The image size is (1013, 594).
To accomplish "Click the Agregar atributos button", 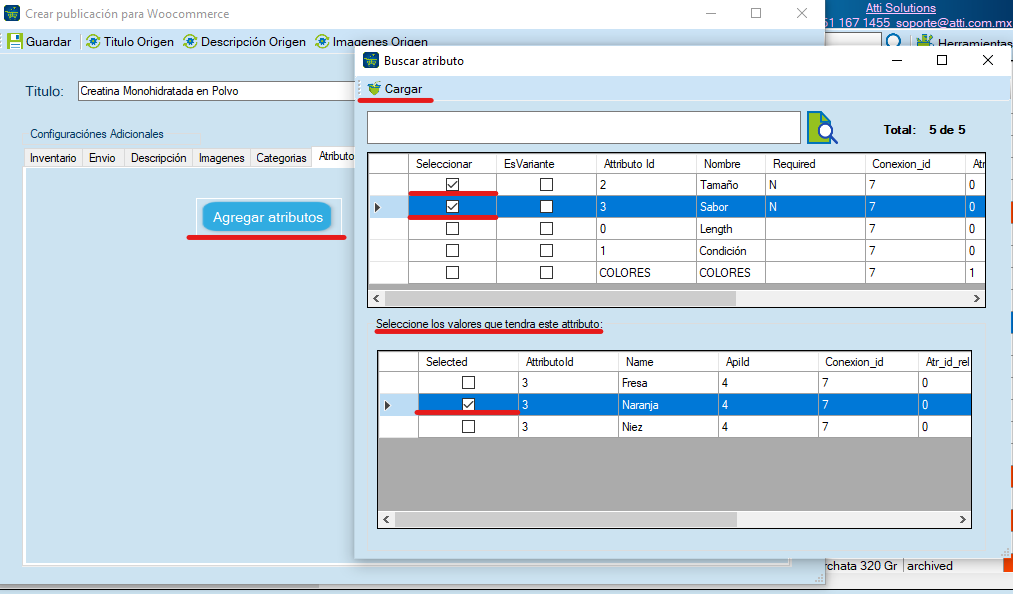I will pyautogui.click(x=267, y=217).
